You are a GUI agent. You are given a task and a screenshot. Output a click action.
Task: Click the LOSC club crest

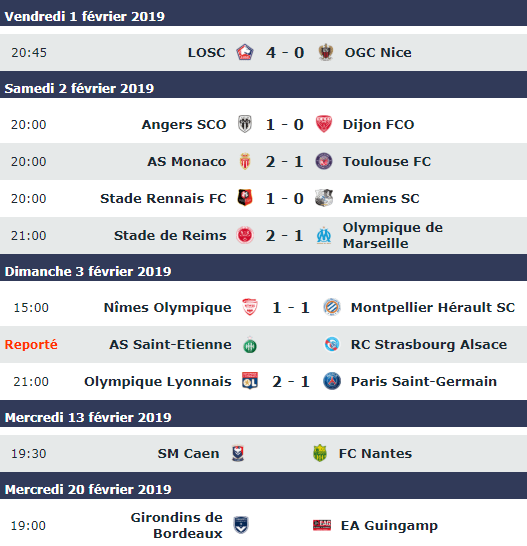click(245, 53)
